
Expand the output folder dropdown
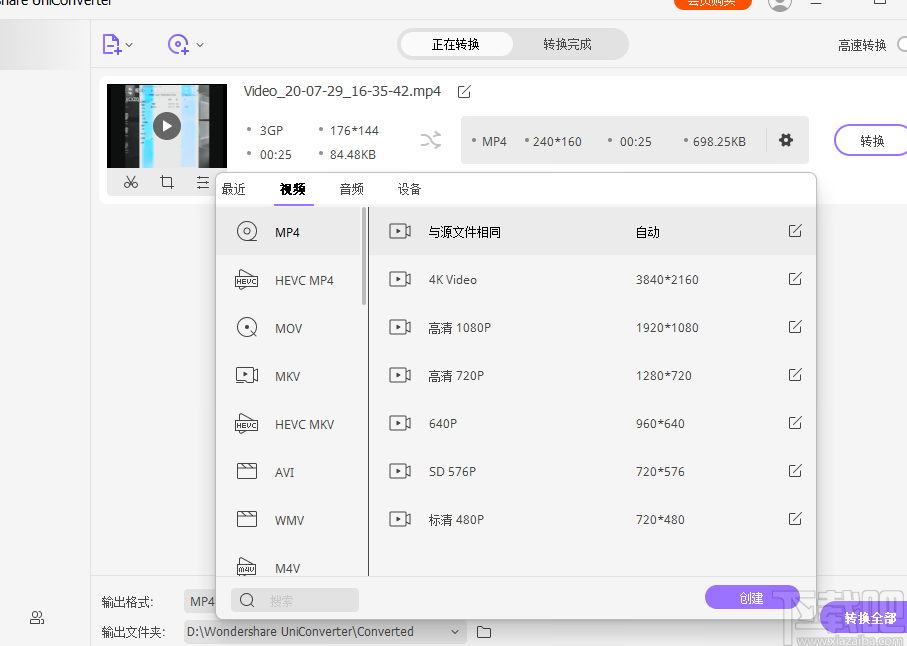click(456, 632)
